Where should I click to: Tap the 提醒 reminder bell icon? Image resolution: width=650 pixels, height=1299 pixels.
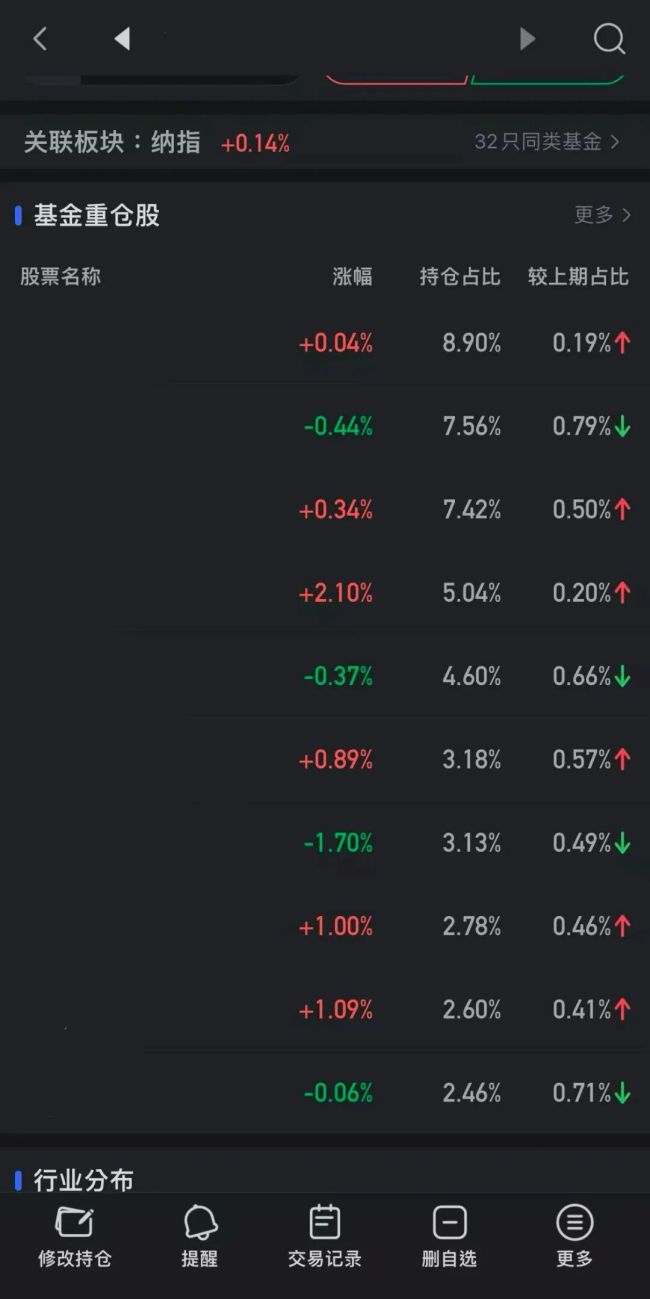click(x=199, y=1222)
